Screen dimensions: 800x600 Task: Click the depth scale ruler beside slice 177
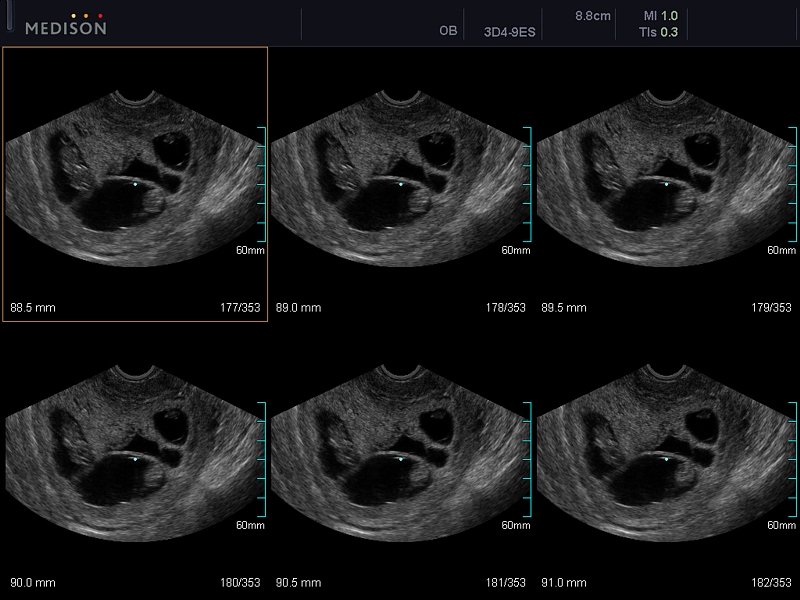[263, 184]
